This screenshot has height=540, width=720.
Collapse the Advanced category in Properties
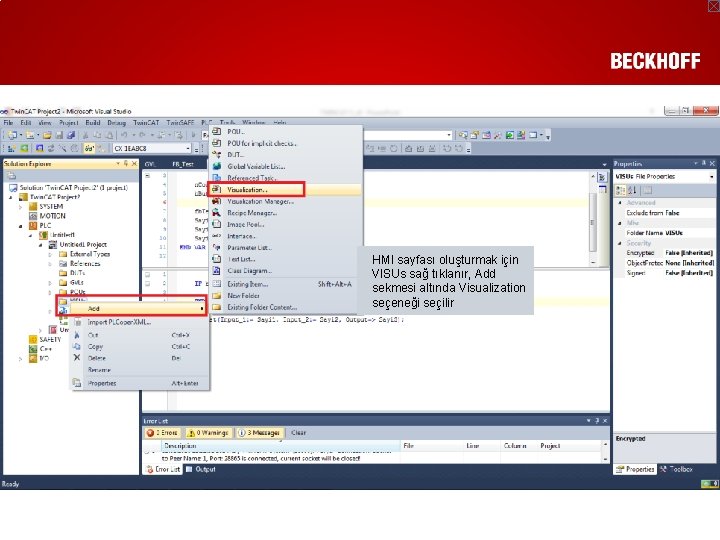[x=619, y=202]
